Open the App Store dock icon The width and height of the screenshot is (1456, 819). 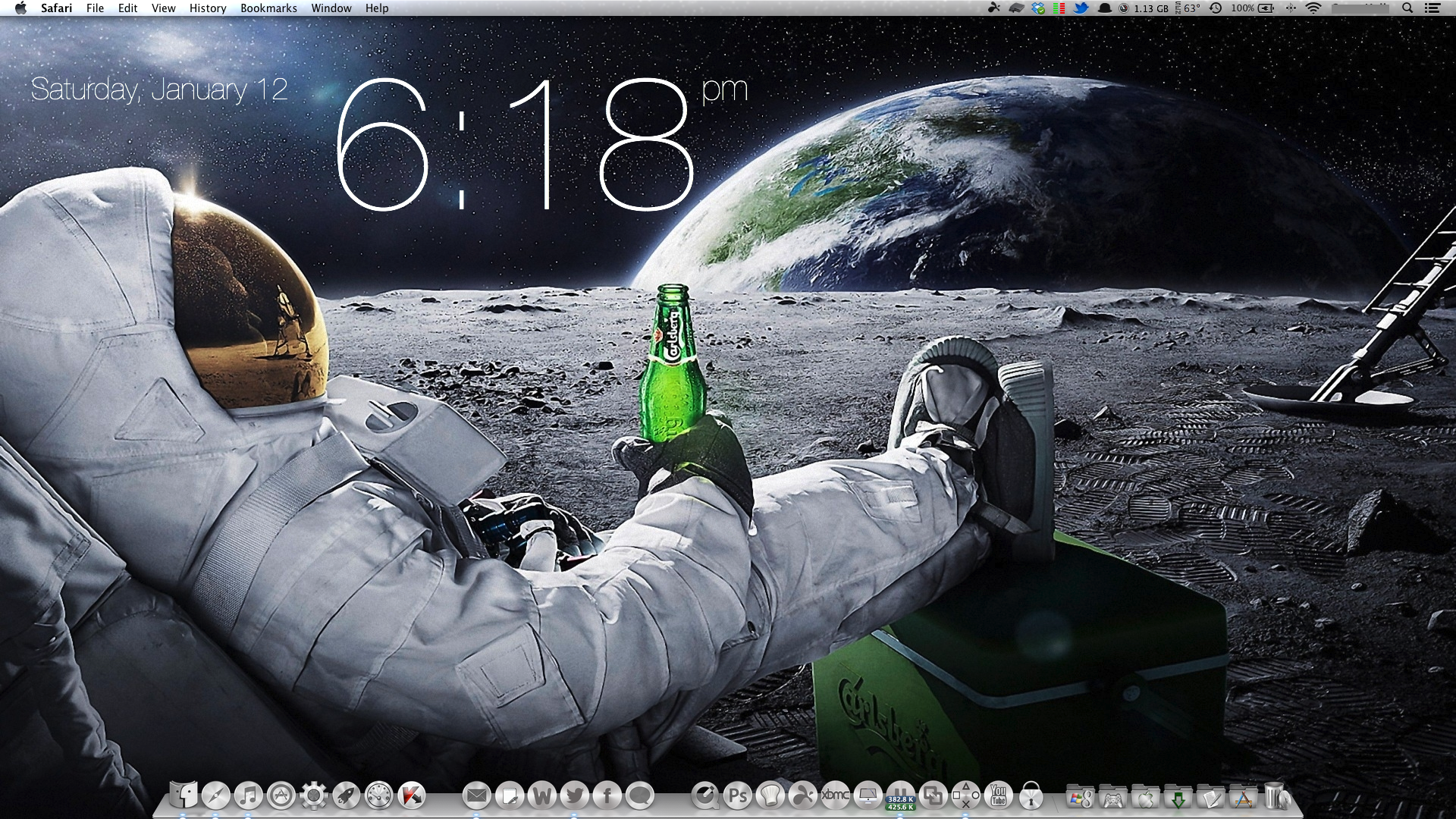281,795
